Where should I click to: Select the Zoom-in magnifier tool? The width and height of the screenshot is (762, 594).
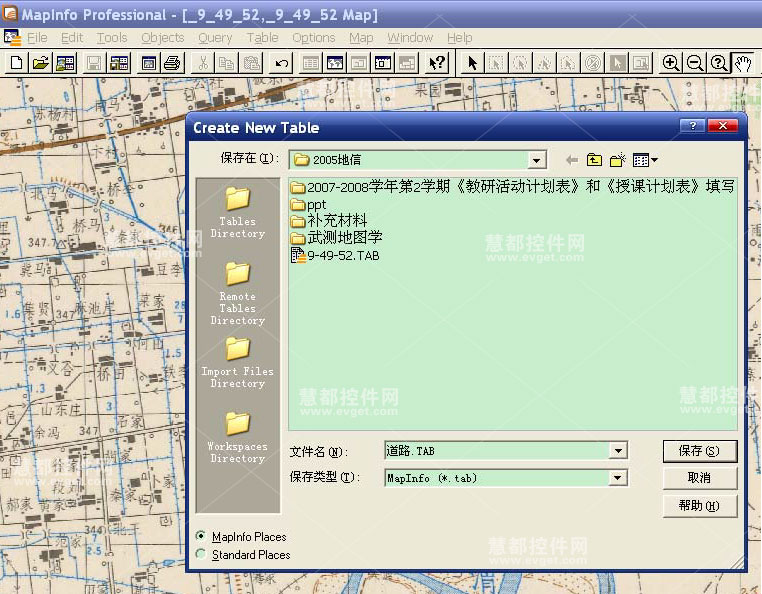(x=671, y=63)
